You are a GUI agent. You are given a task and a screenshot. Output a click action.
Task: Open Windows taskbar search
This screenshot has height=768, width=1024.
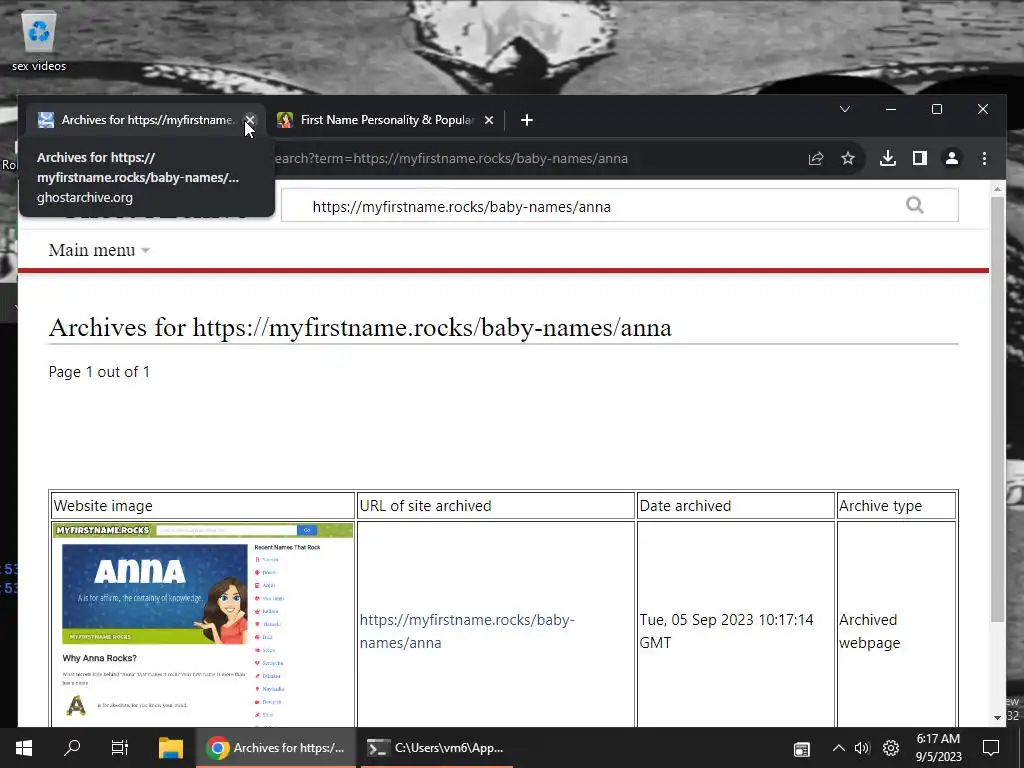coord(72,748)
